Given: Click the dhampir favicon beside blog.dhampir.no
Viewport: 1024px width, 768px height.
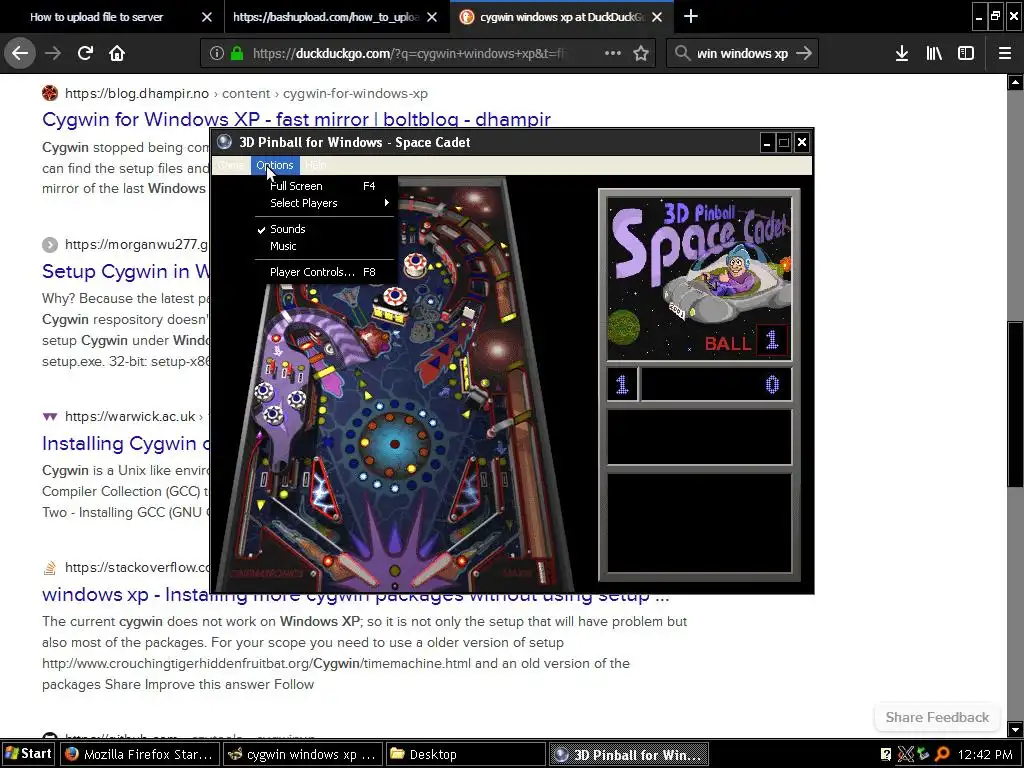Looking at the screenshot, I should 50,93.
